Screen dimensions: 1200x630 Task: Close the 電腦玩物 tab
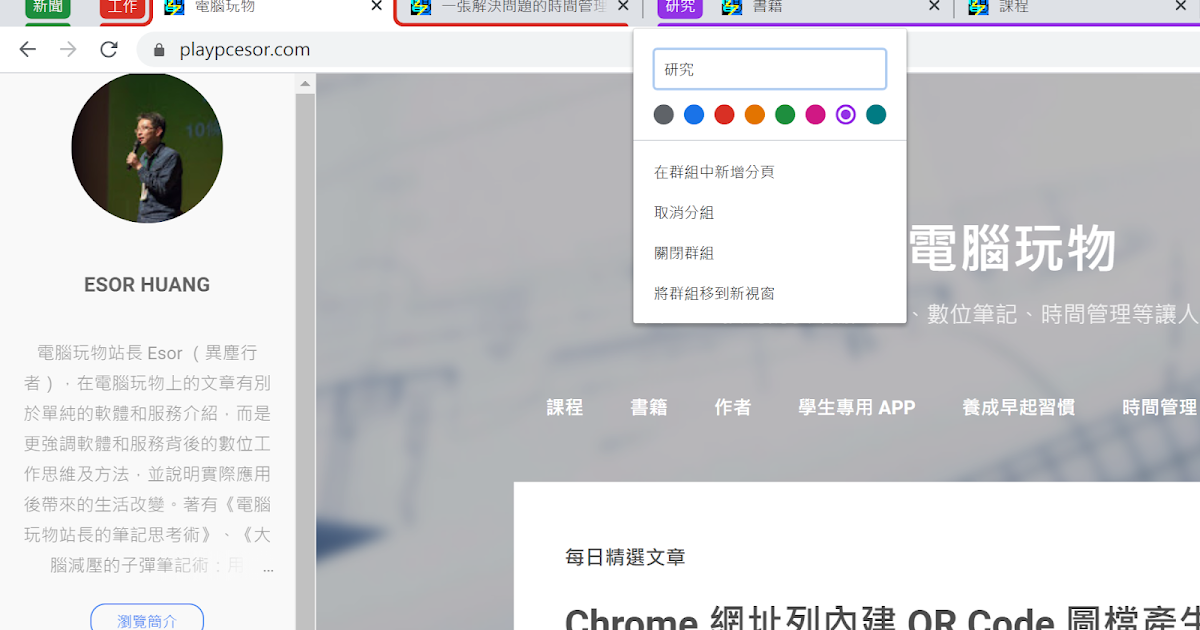click(376, 6)
